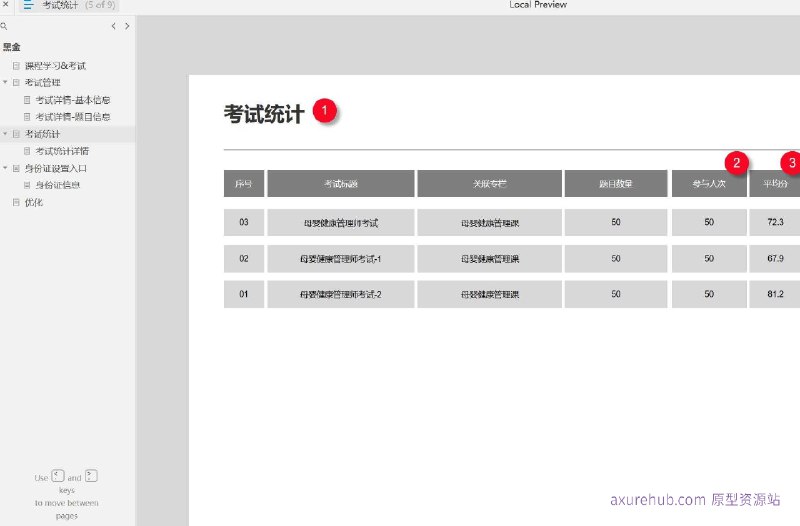The image size is (800, 526).
Task: Toggle the pages list hamburger icon
Action: (x=28, y=5)
